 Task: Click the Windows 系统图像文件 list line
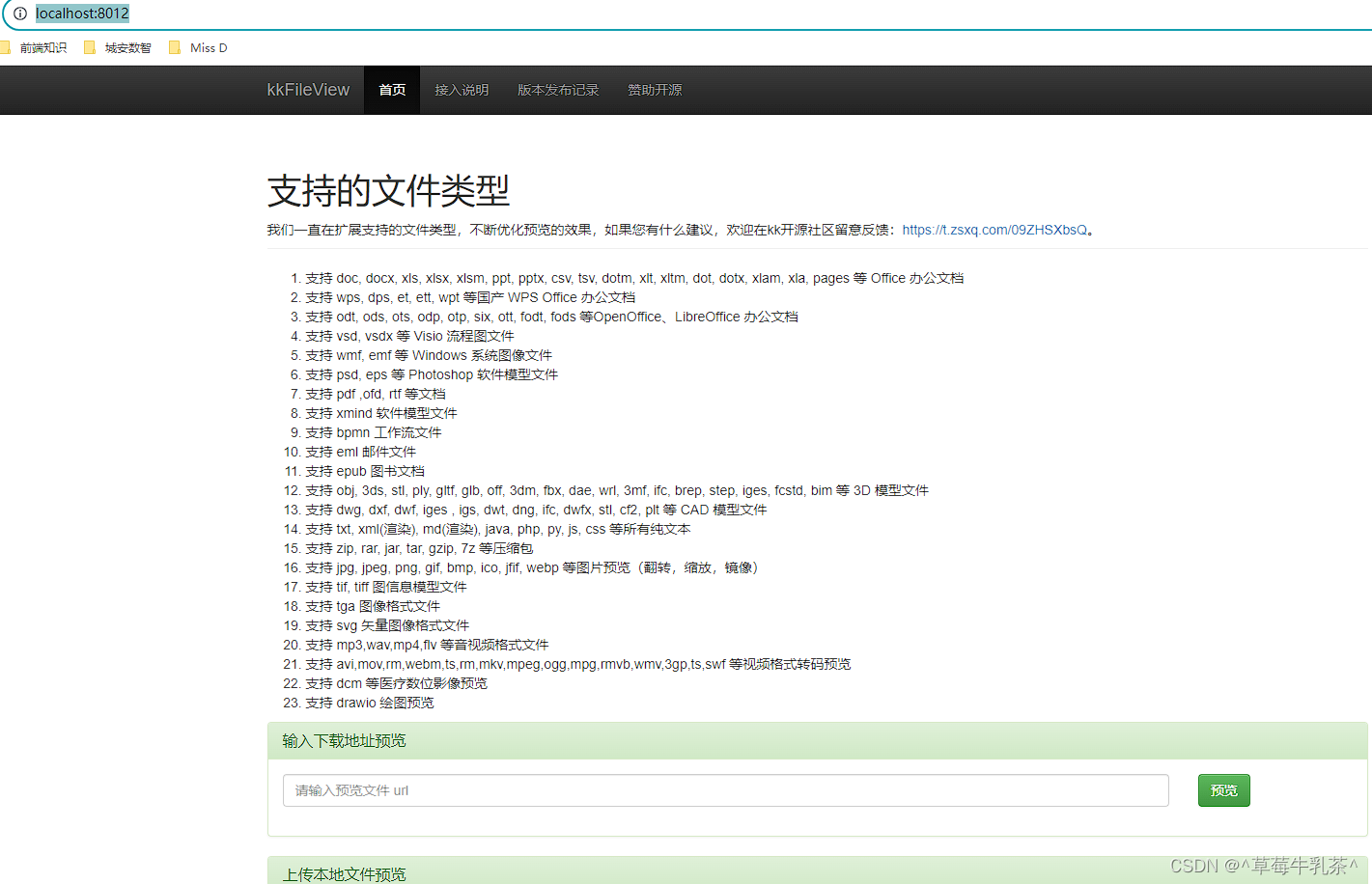pyautogui.click(x=429, y=355)
